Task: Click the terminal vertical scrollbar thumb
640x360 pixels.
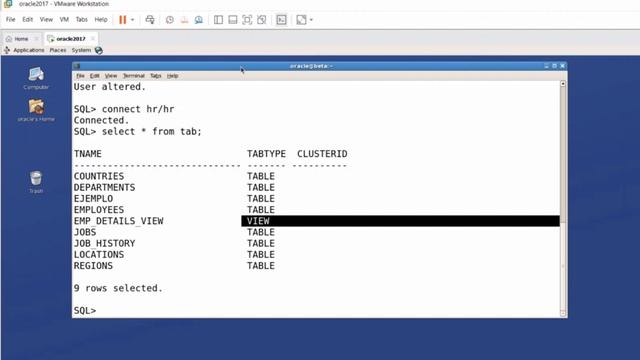Action: [x=563, y=154]
